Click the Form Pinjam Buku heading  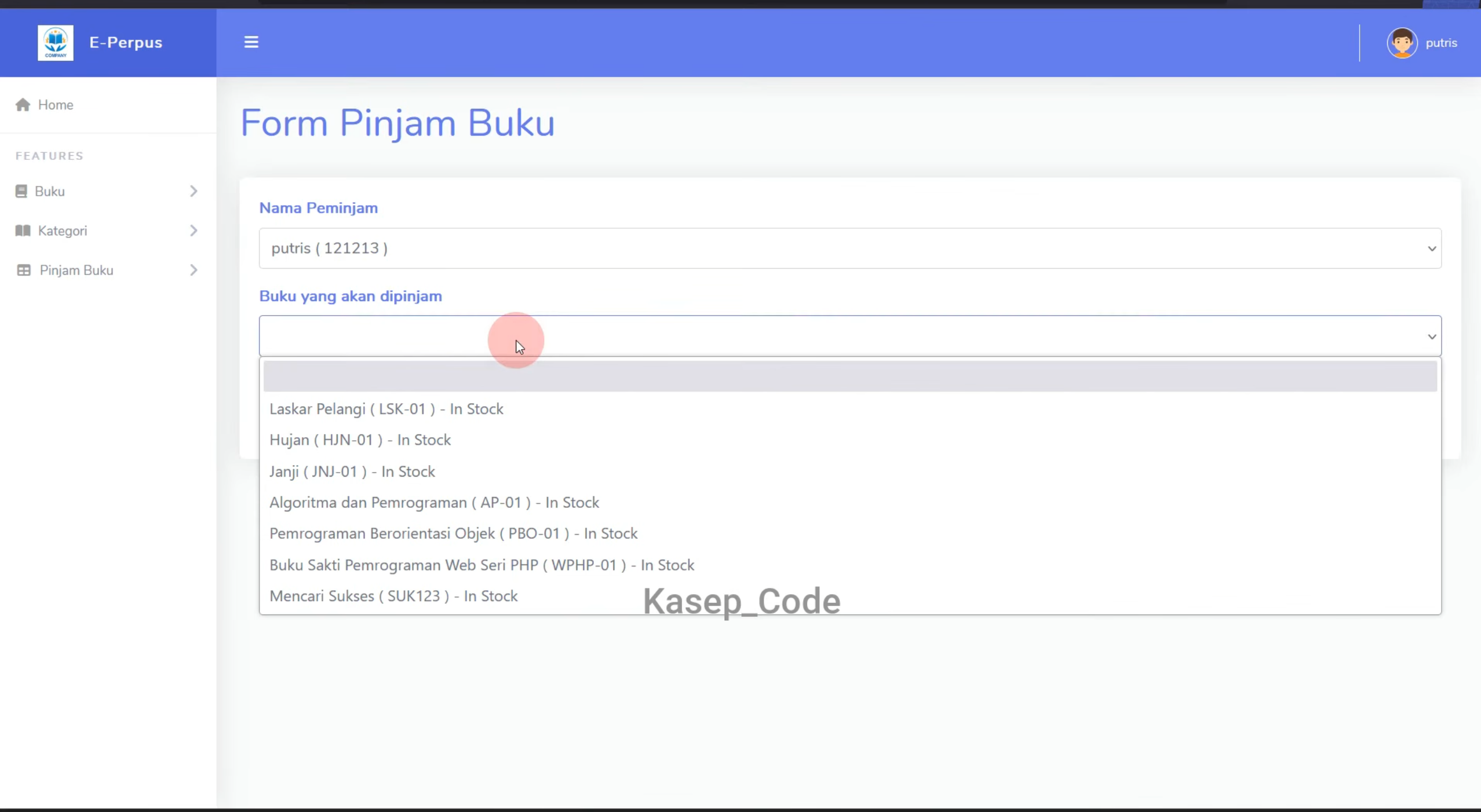(x=397, y=123)
